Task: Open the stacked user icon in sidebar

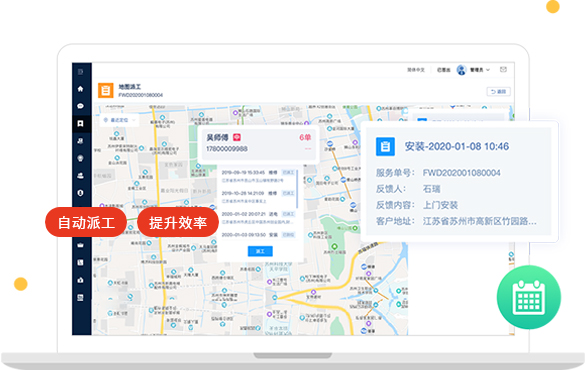Action: click(81, 176)
